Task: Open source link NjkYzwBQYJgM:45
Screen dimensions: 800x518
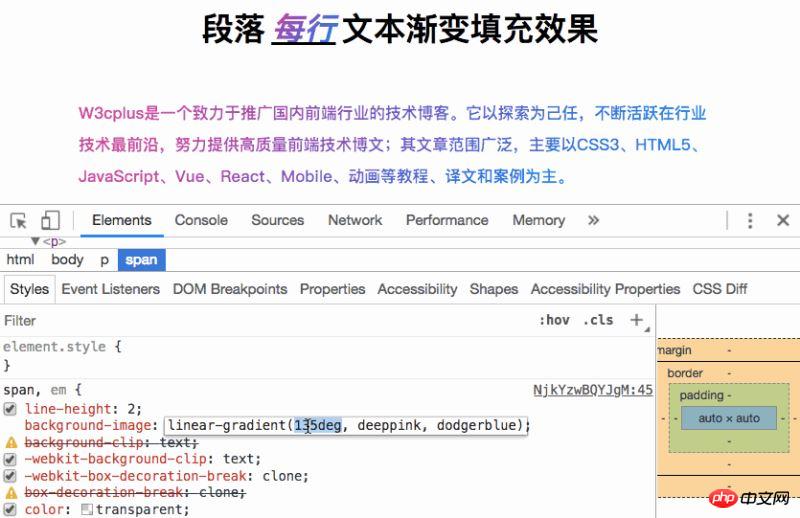Action: (593, 390)
